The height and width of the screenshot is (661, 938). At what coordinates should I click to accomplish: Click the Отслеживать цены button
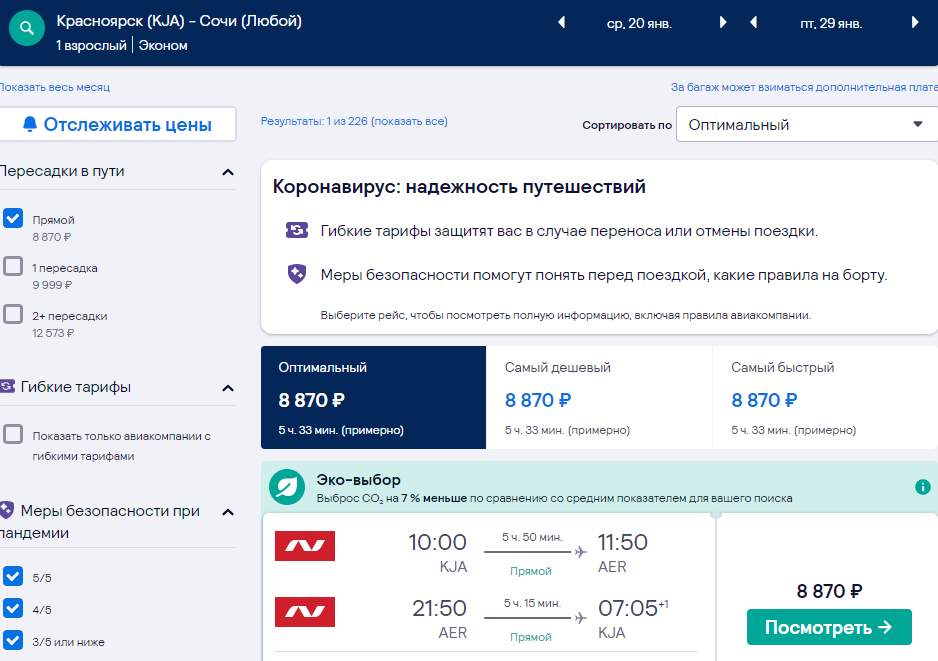[117, 124]
